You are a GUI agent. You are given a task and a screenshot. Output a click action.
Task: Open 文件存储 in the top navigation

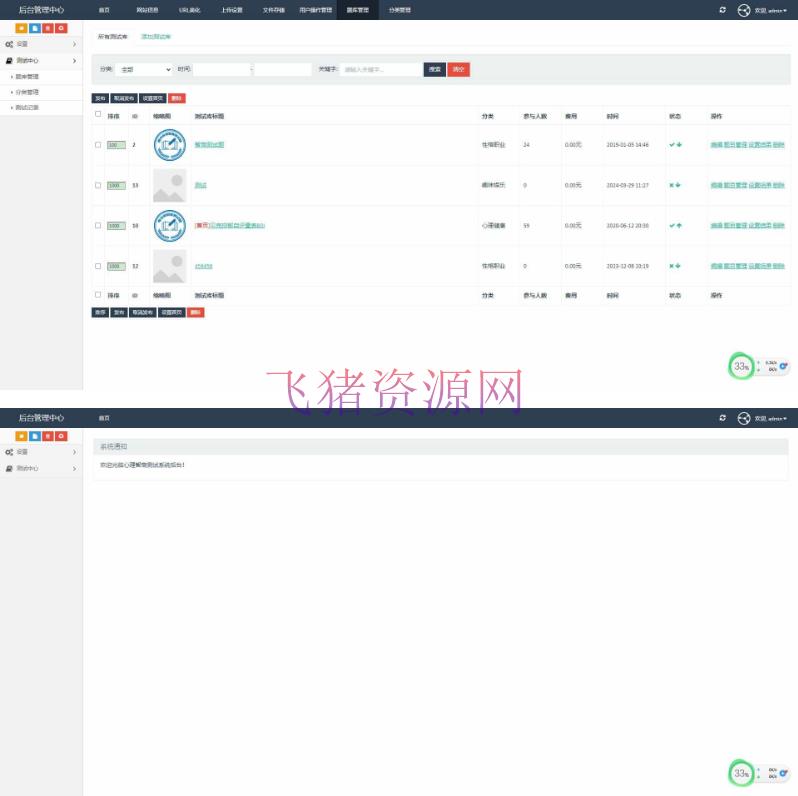tap(273, 10)
